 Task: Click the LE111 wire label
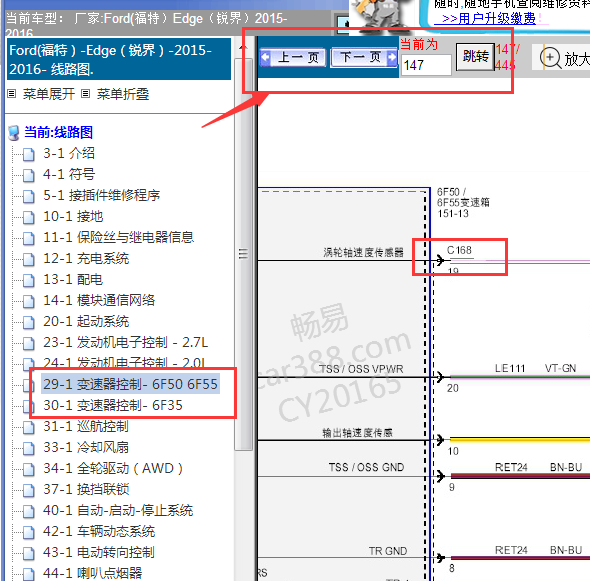tap(510, 368)
